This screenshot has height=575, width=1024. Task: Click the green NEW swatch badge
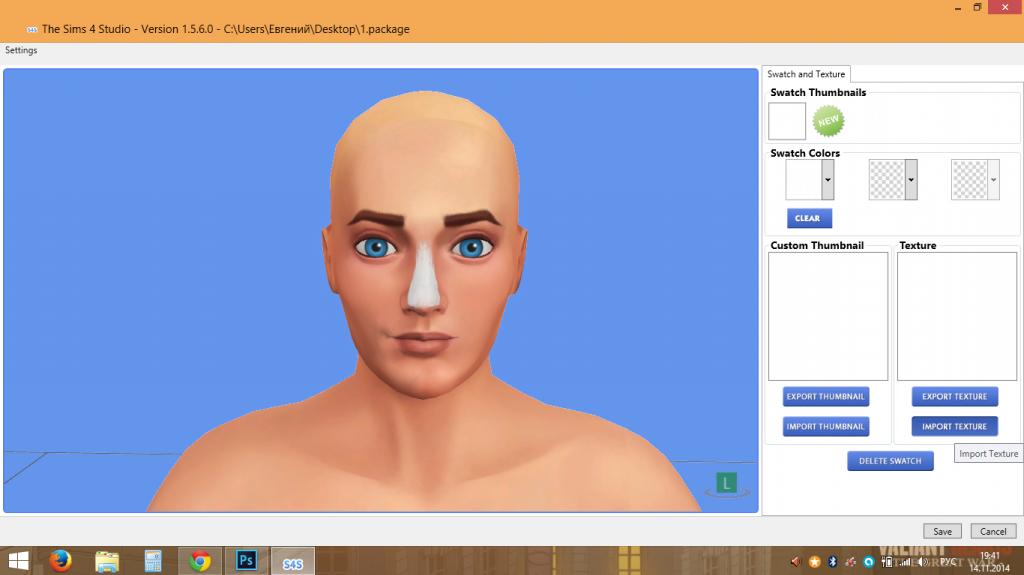point(828,121)
